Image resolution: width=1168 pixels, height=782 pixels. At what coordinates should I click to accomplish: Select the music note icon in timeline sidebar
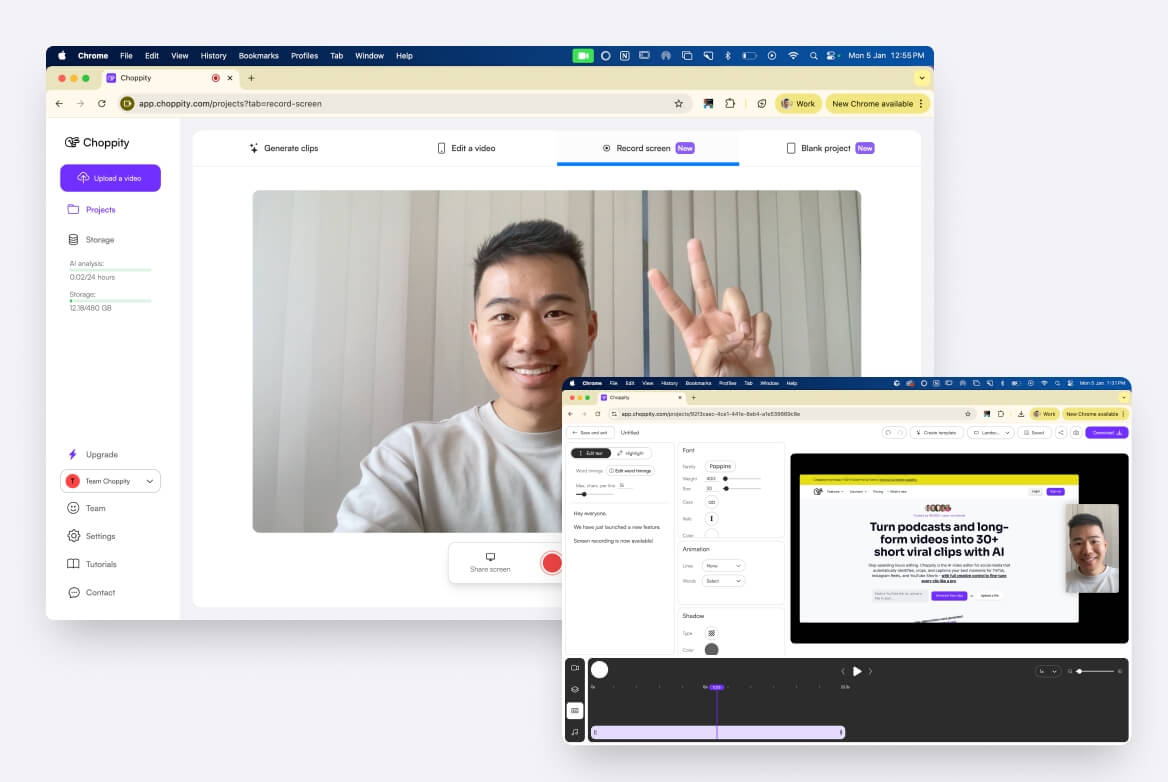click(x=575, y=732)
